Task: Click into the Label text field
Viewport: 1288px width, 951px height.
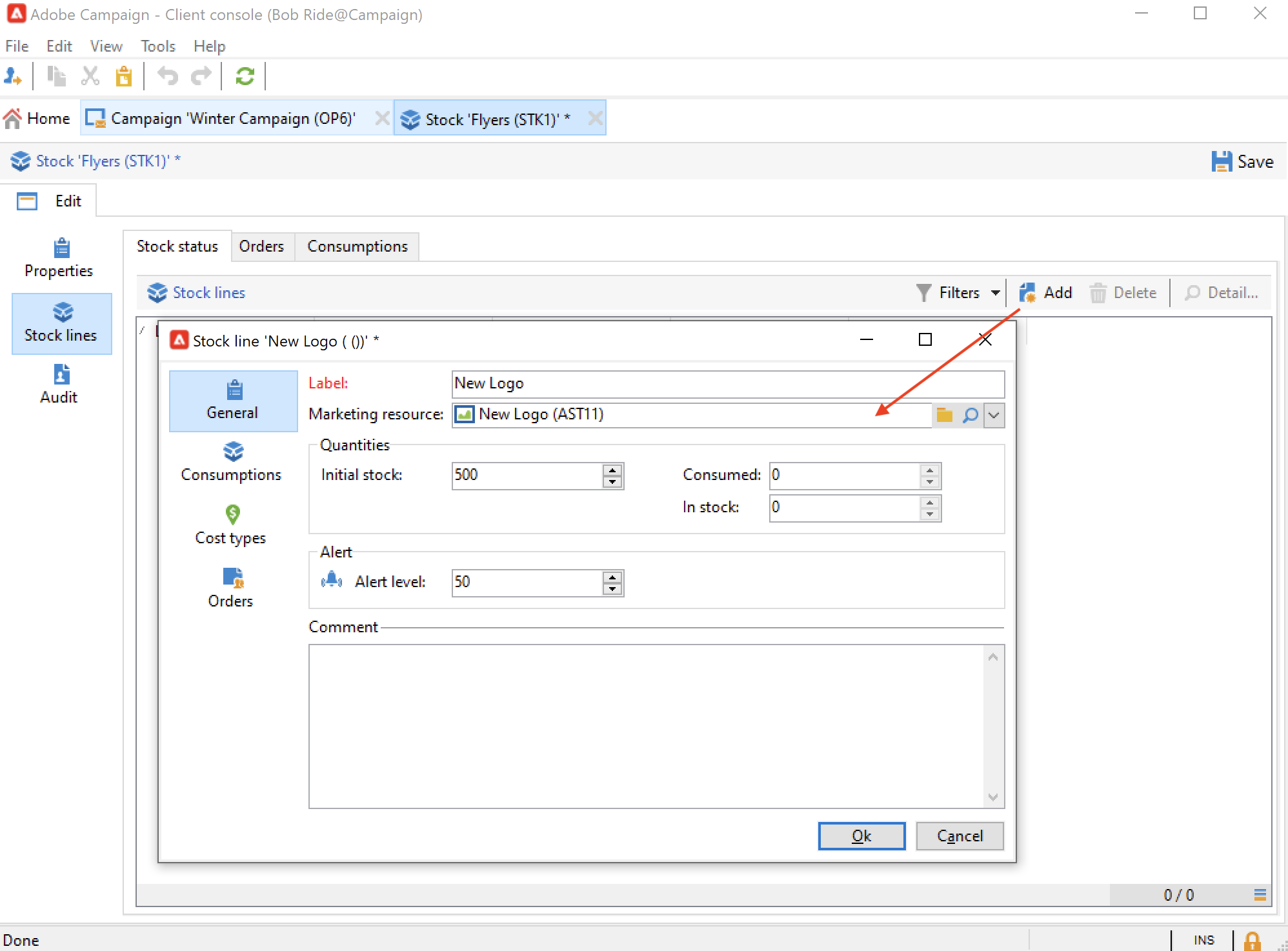Action: point(727,384)
